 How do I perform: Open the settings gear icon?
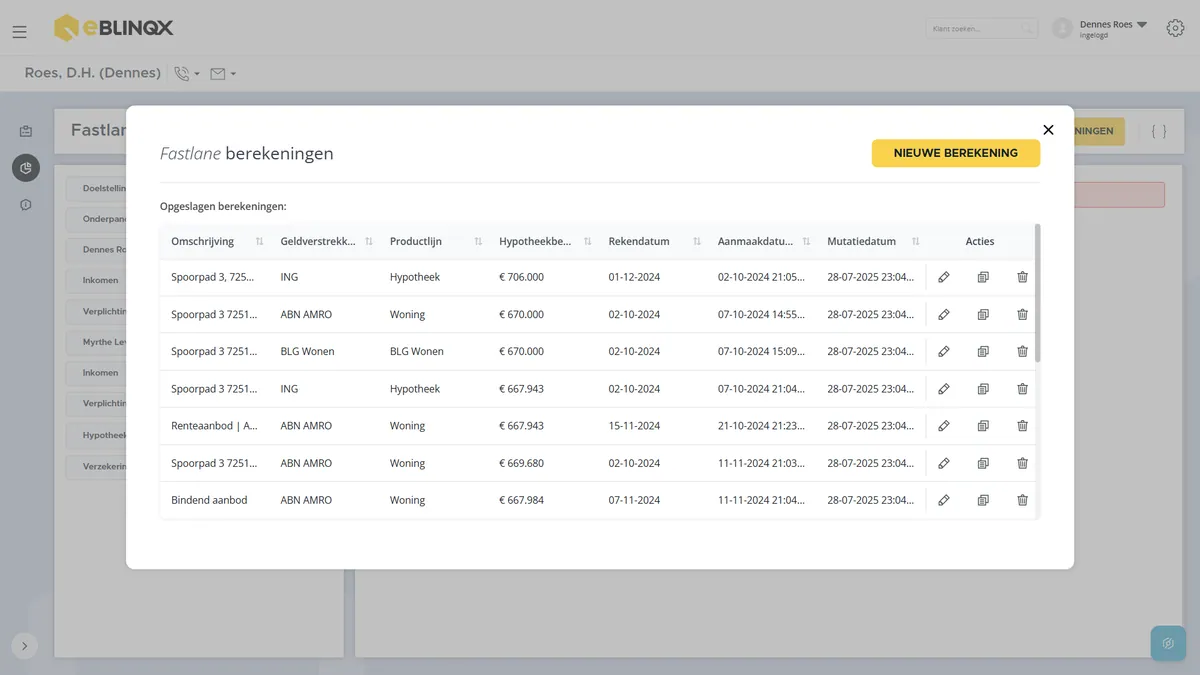[1175, 28]
